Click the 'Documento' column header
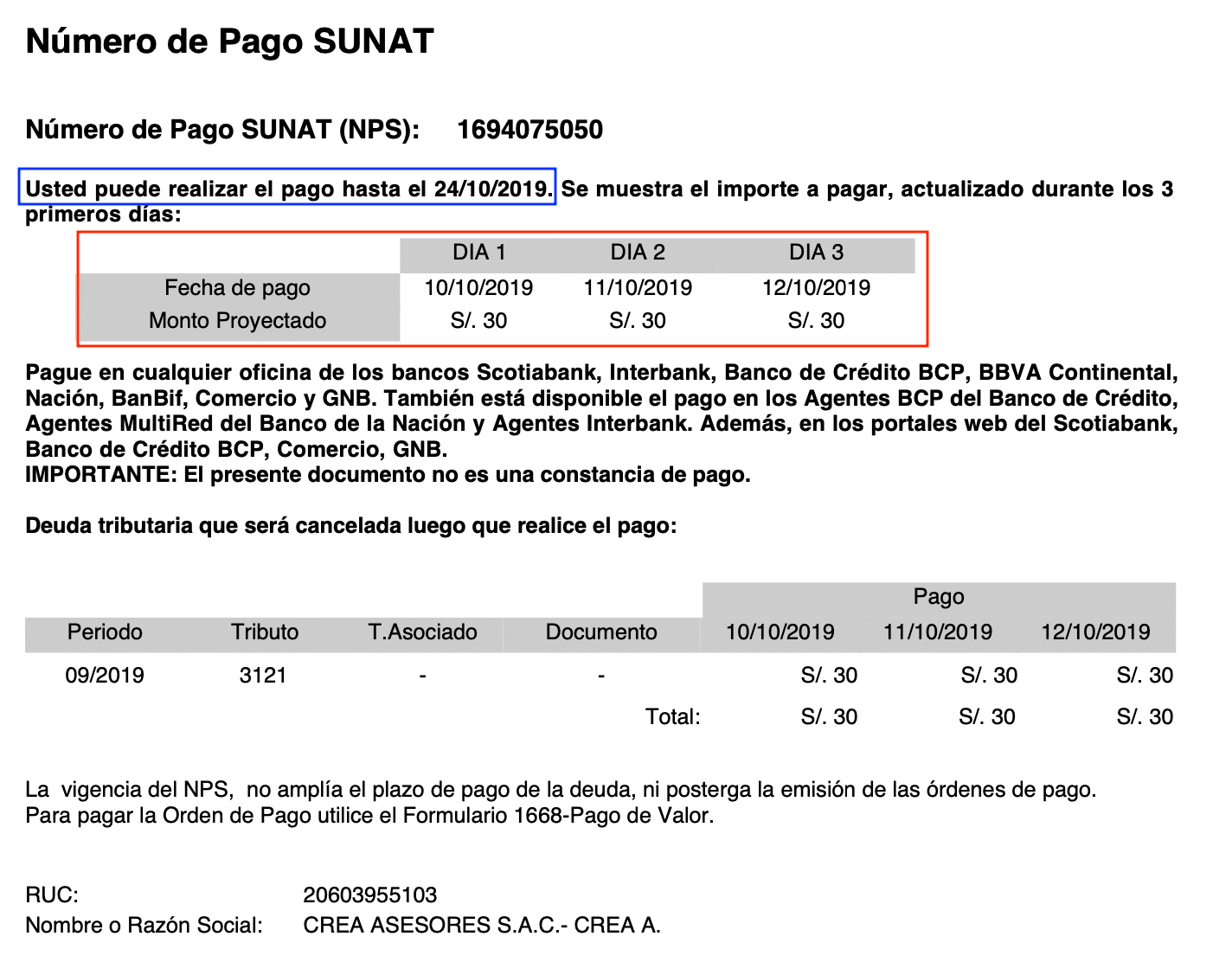Screen dimensions: 1232x962 601,632
